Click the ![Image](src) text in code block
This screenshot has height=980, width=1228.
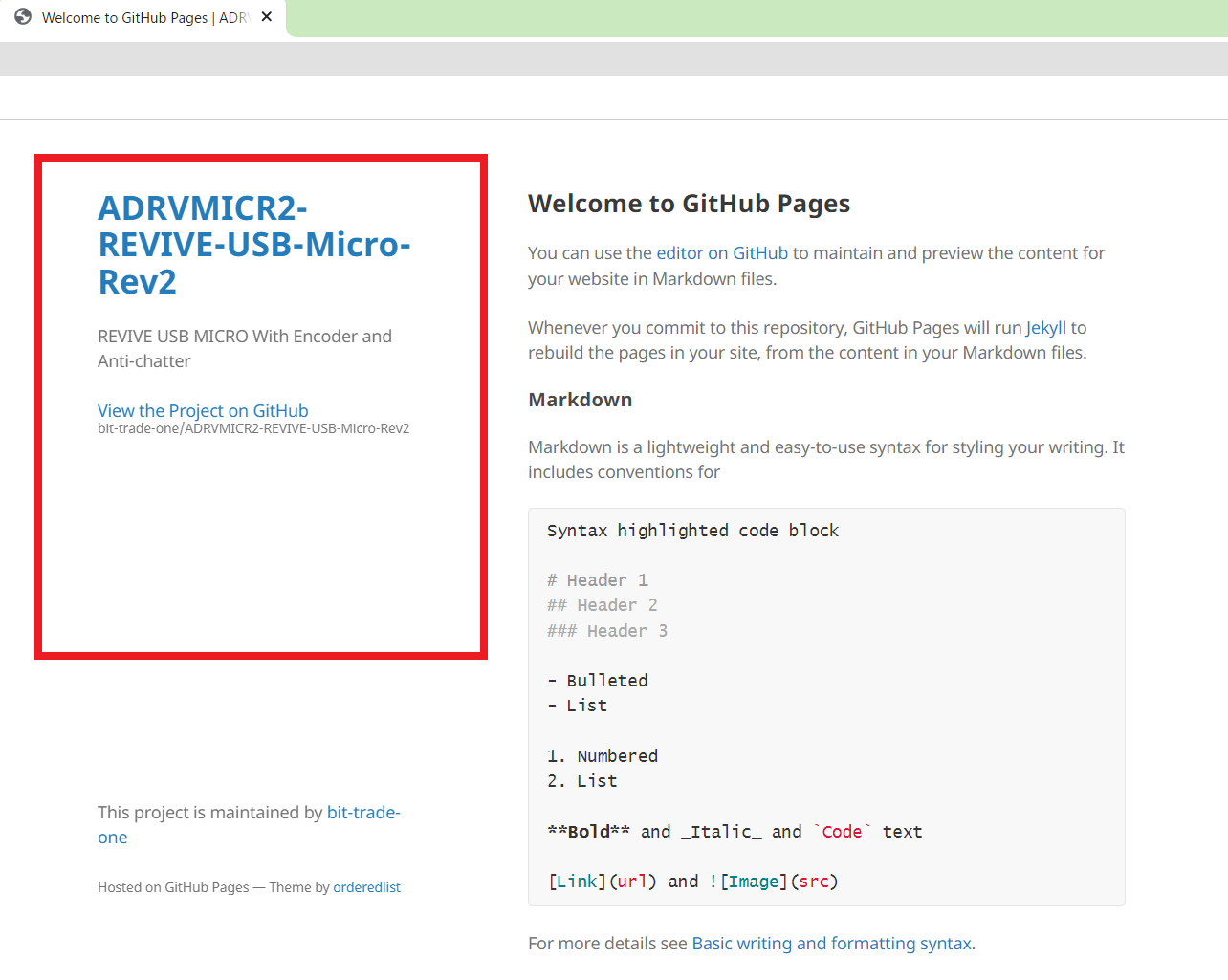[x=774, y=882]
